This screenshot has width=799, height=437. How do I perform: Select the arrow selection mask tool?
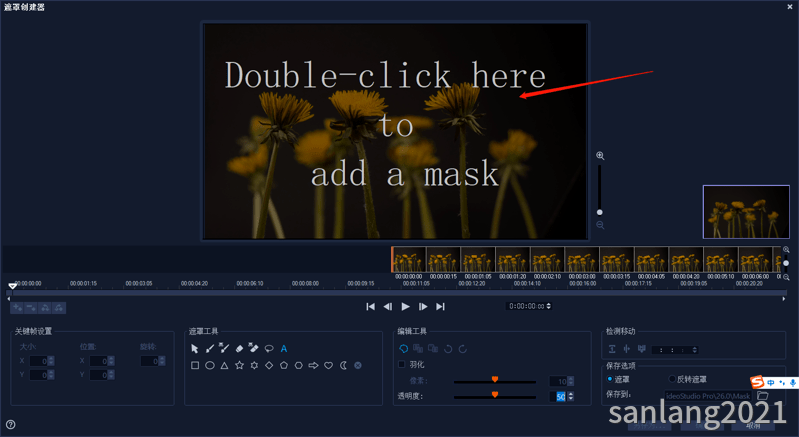click(195, 349)
